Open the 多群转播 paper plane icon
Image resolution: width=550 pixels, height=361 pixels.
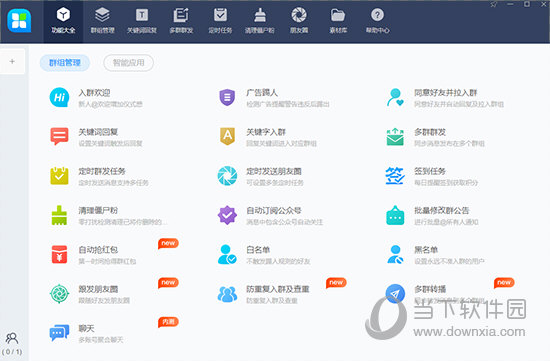tap(395, 294)
